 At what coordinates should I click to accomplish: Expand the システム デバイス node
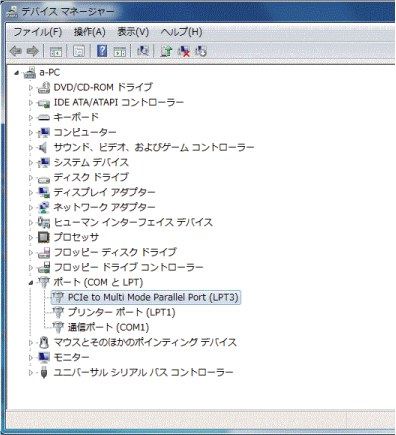click(31, 163)
